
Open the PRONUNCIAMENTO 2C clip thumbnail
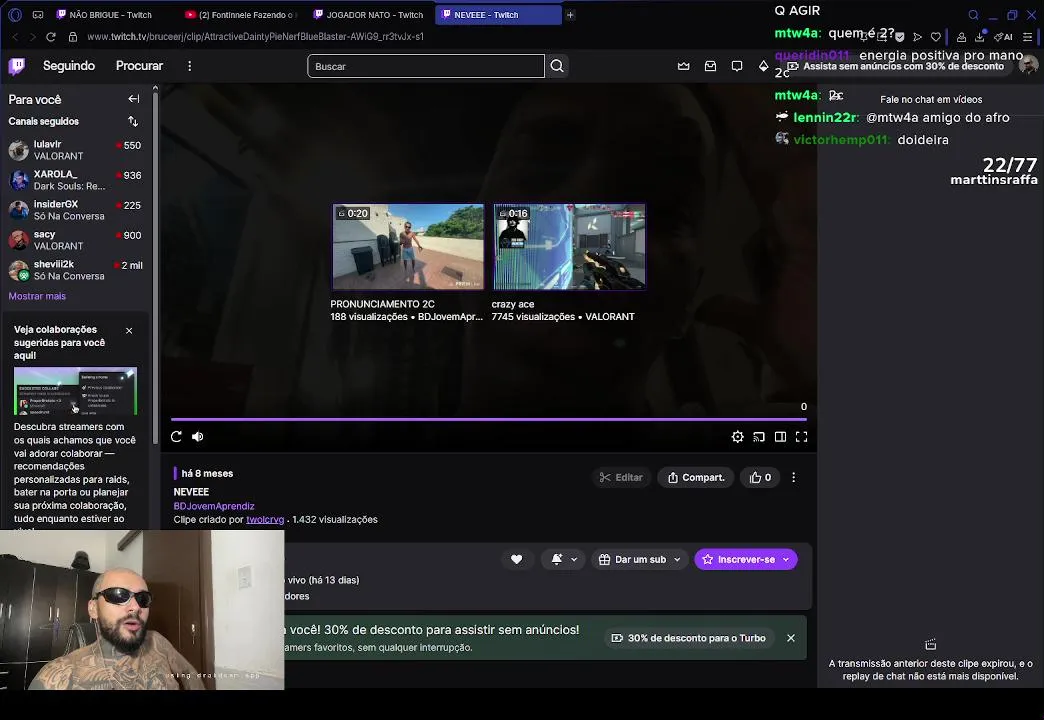(x=408, y=247)
